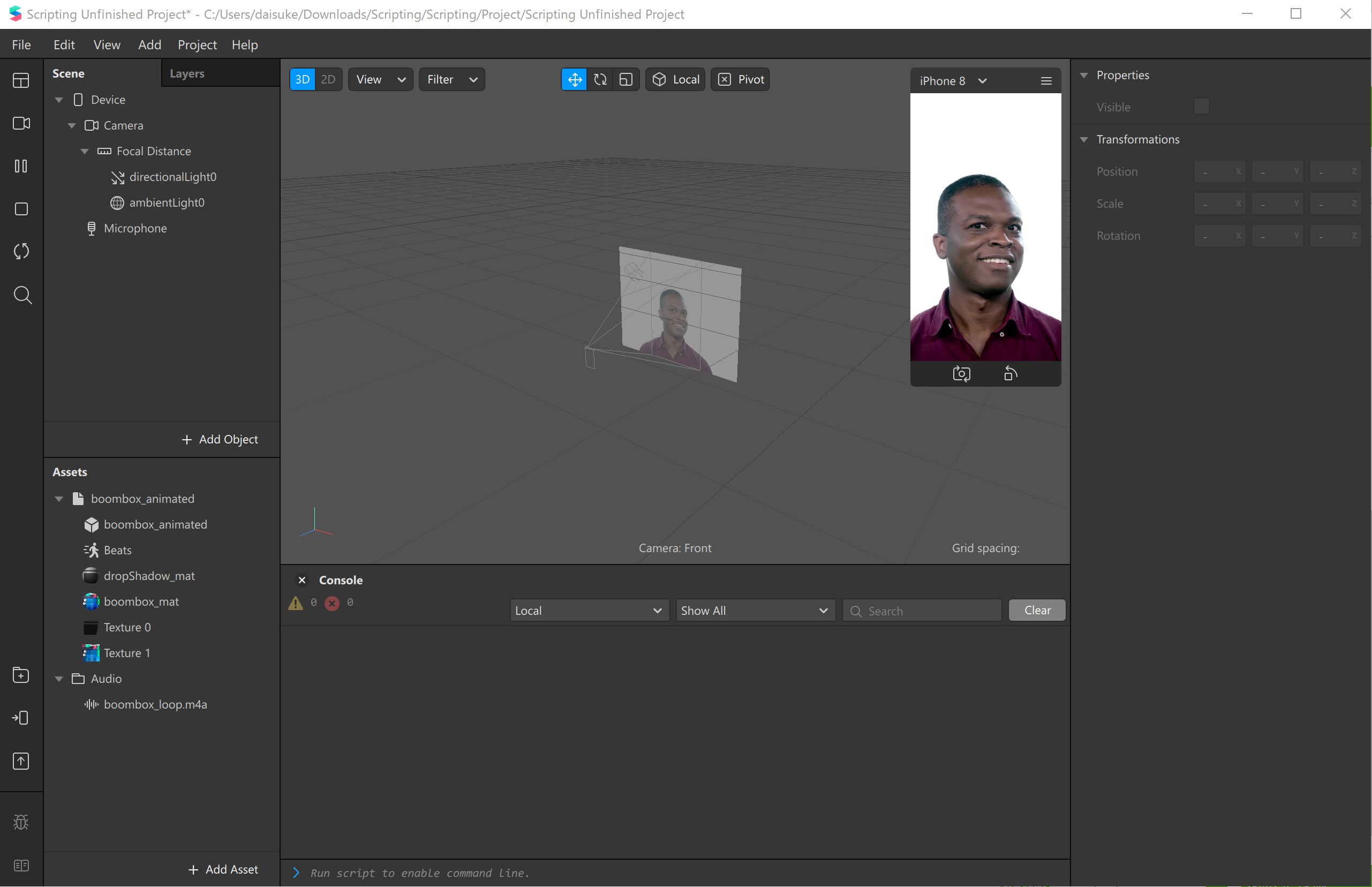Toggle the Visible checkbox in Properties
This screenshot has height=887, width=1372.
pyautogui.click(x=1201, y=107)
